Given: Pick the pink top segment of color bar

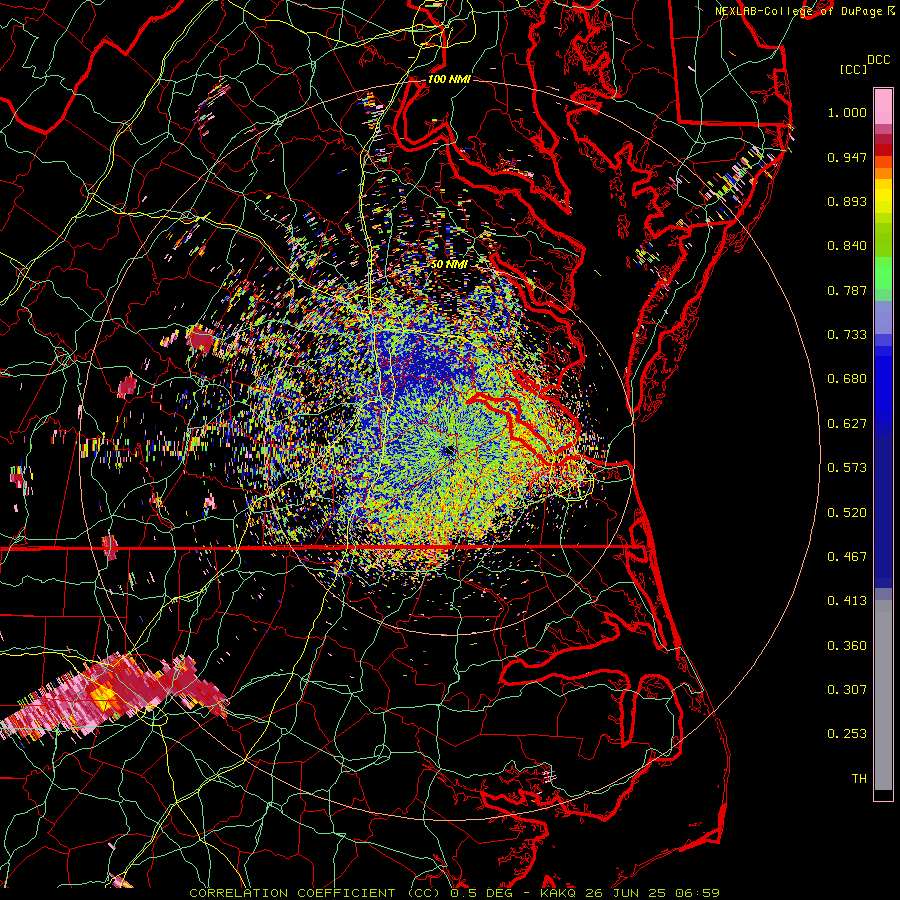Looking at the screenshot, I should 883,106.
